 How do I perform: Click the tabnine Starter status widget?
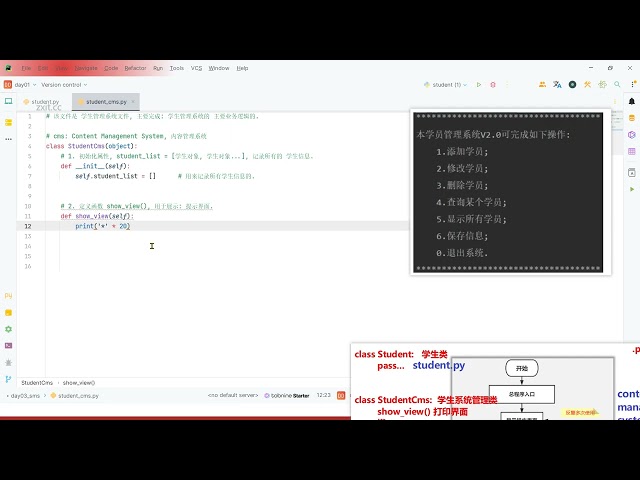point(287,396)
